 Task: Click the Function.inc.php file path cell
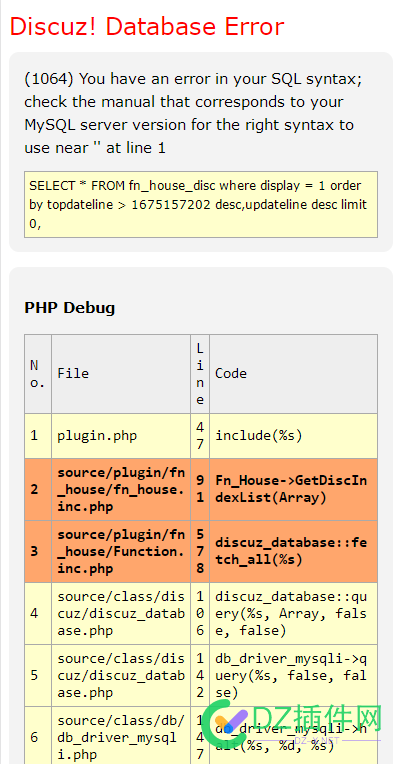click(x=121, y=551)
